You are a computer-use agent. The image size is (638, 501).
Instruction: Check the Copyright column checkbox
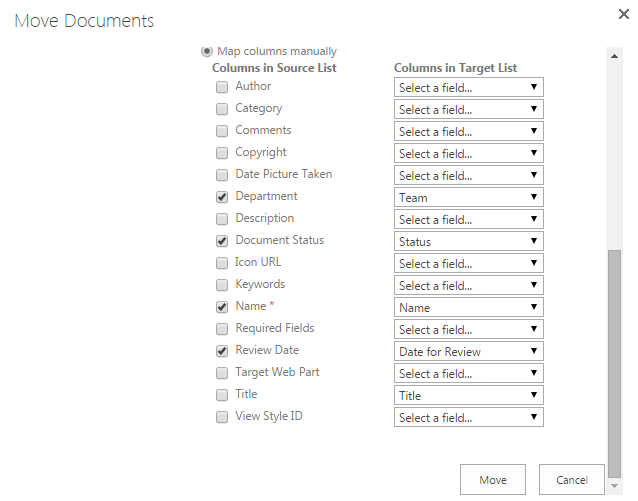pyautogui.click(x=222, y=153)
